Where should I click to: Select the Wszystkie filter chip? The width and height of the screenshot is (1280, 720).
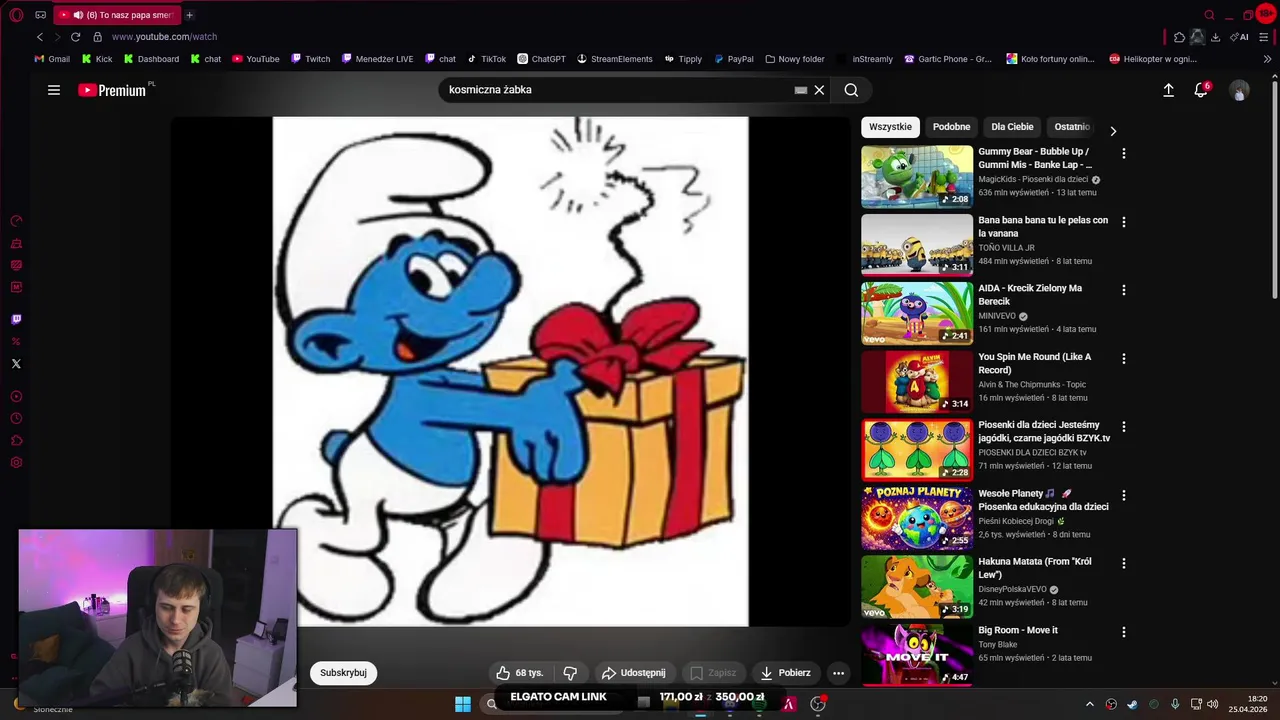[890, 127]
